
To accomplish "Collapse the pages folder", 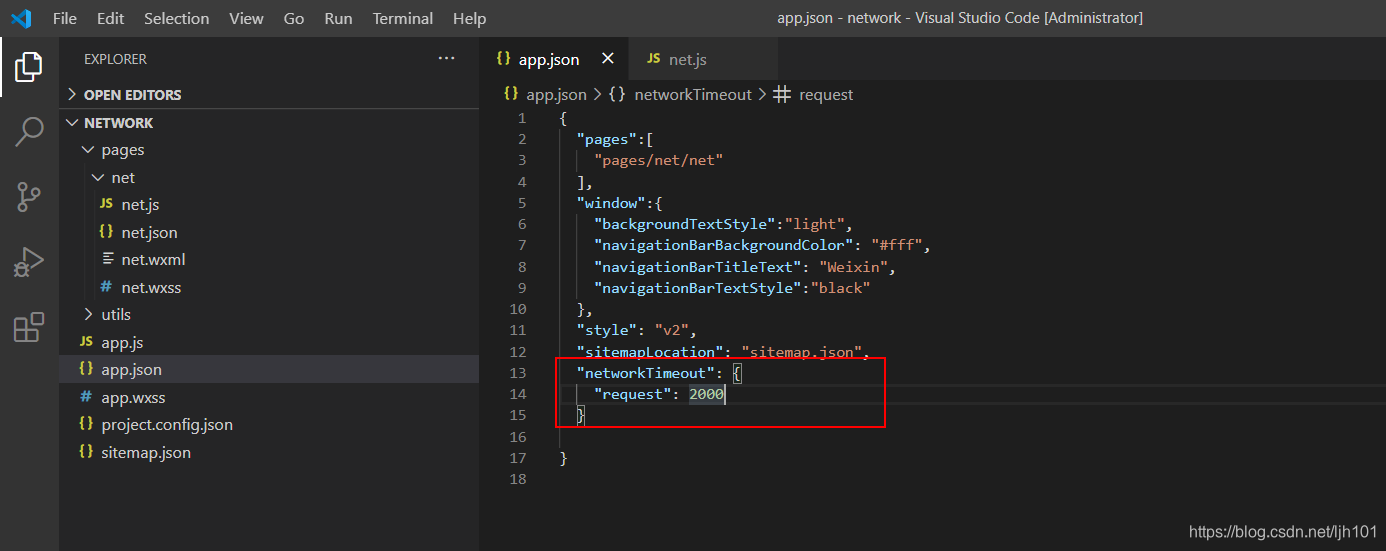I will (x=269, y=150).
